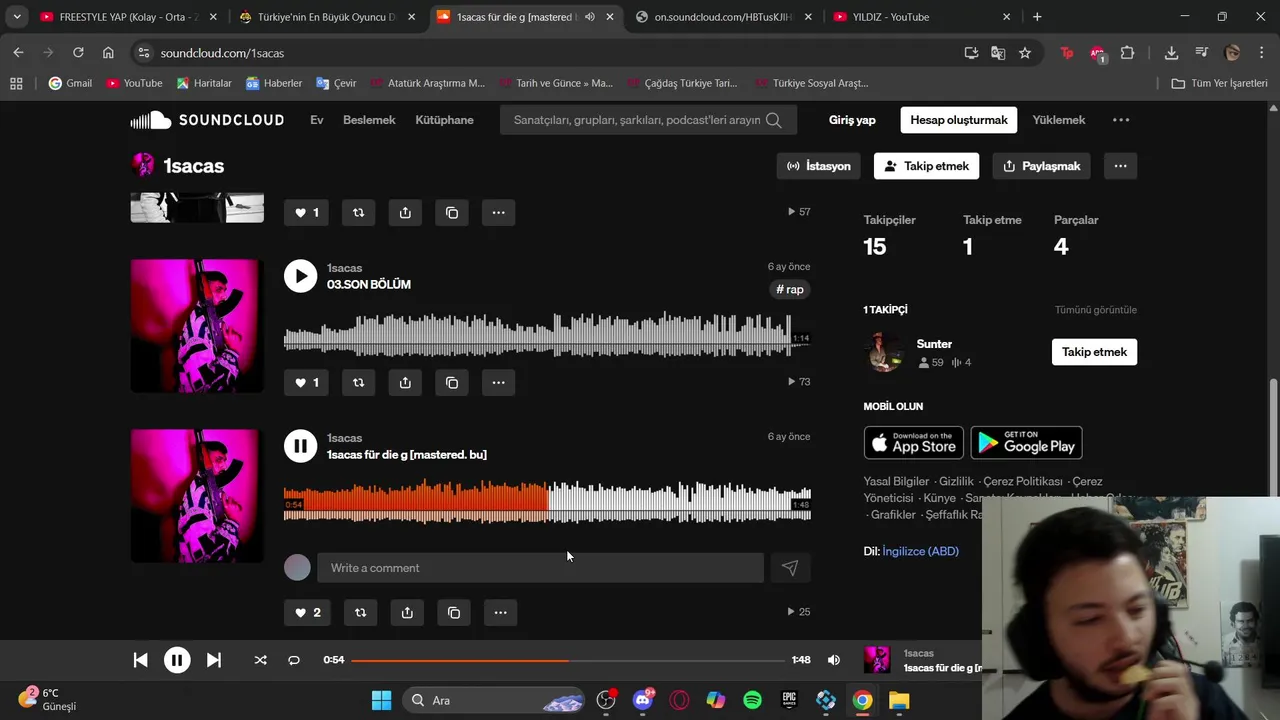Open the Kütüphane navigation tab
Viewport: 1280px width, 720px height.
[444, 120]
